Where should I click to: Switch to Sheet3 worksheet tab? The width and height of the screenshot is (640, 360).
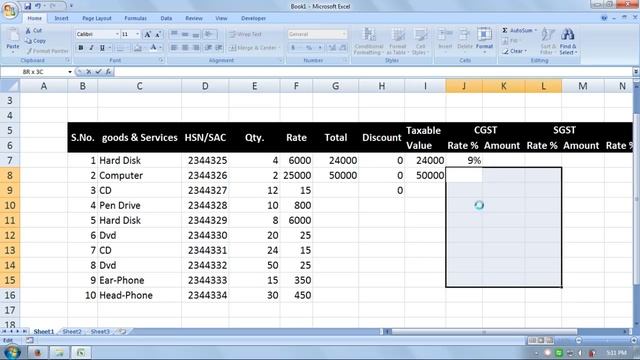tap(100, 331)
